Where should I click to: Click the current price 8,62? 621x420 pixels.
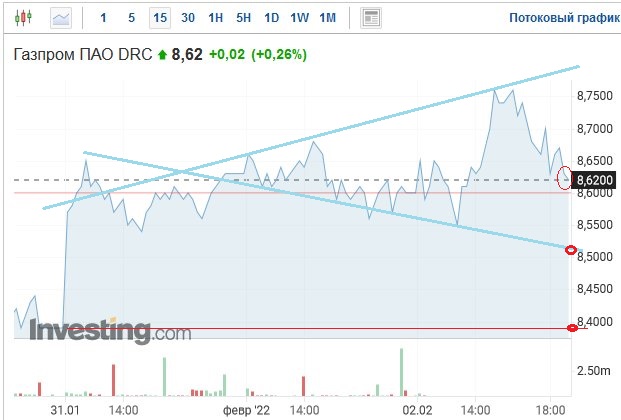tap(187, 54)
